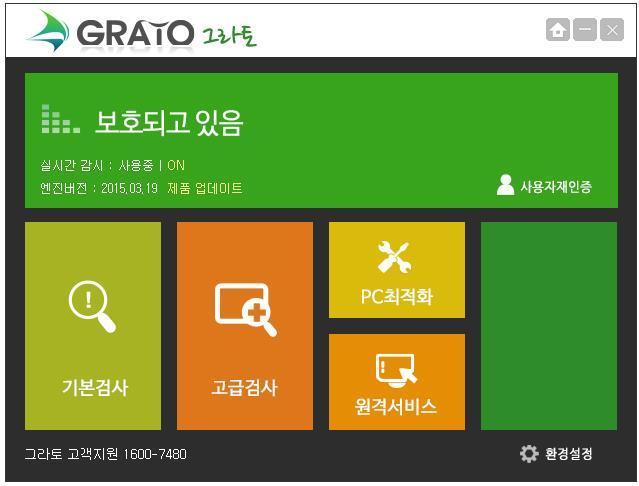
Task: Click the empty dark green tile
Action: click(x=549, y=326)
